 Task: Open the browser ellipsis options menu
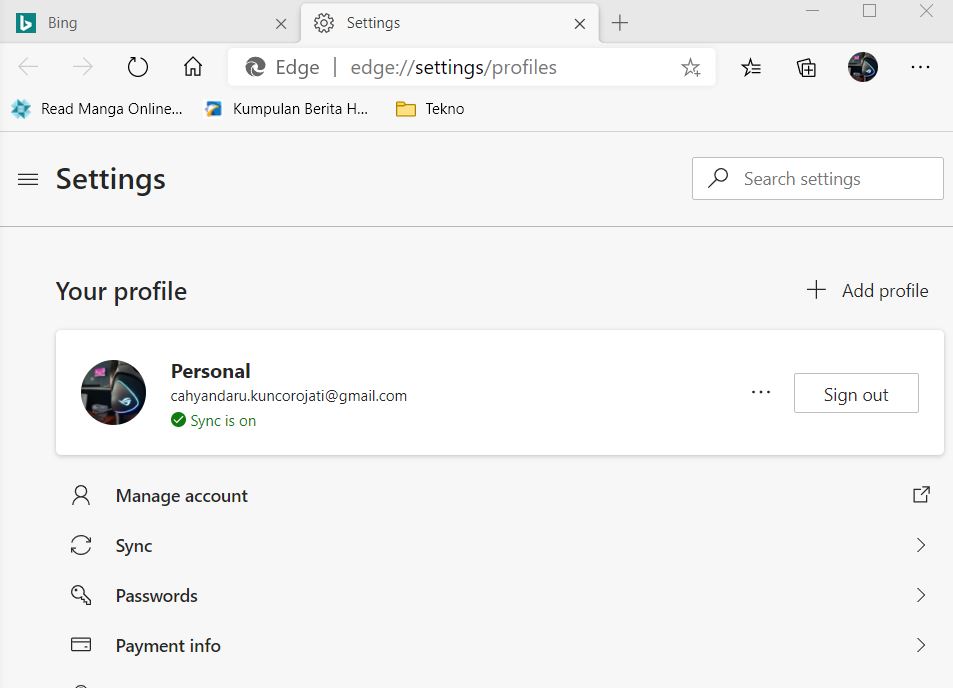pos(919,67)
